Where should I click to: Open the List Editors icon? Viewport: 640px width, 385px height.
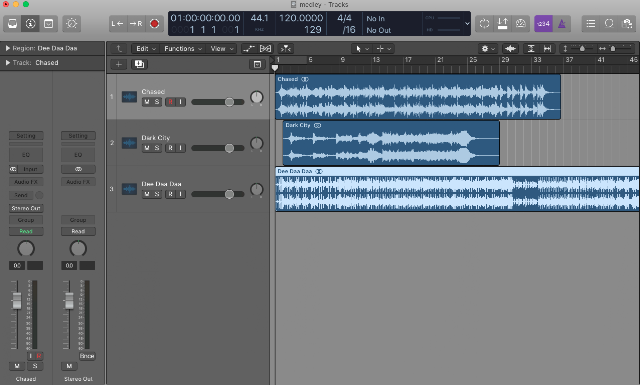click(591, 24)
